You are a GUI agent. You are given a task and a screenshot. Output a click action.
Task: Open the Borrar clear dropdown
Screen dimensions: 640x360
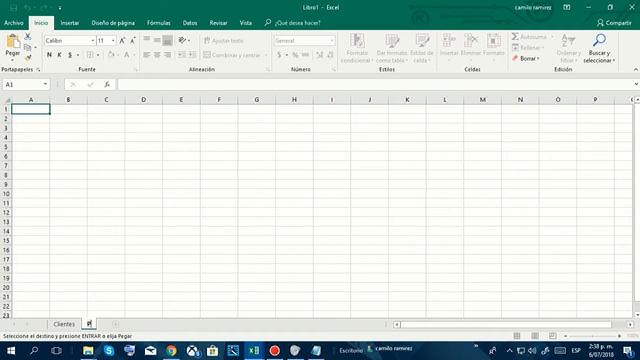(526, 58)
